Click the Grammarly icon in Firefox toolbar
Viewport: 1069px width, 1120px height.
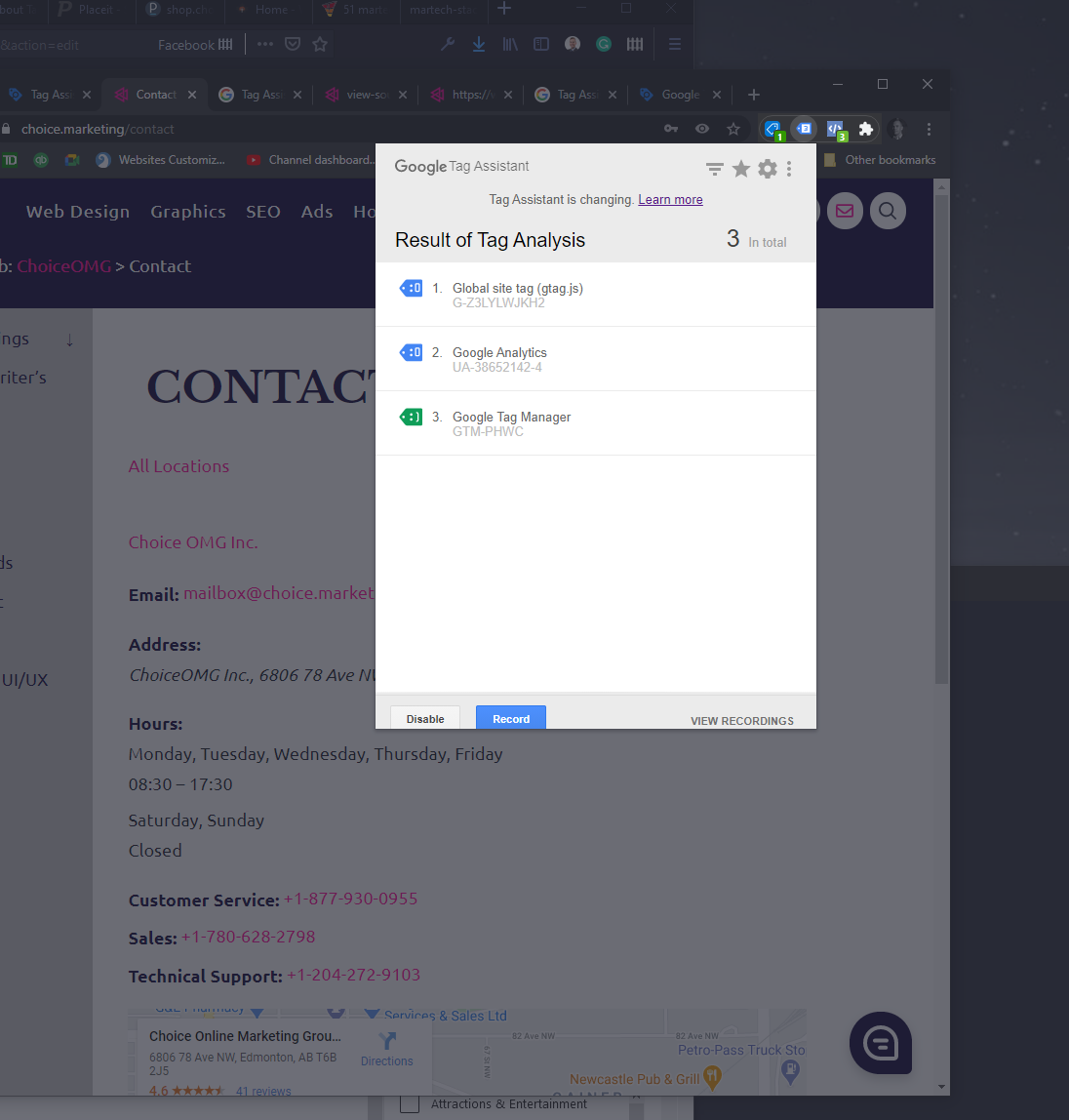[604, 44]
